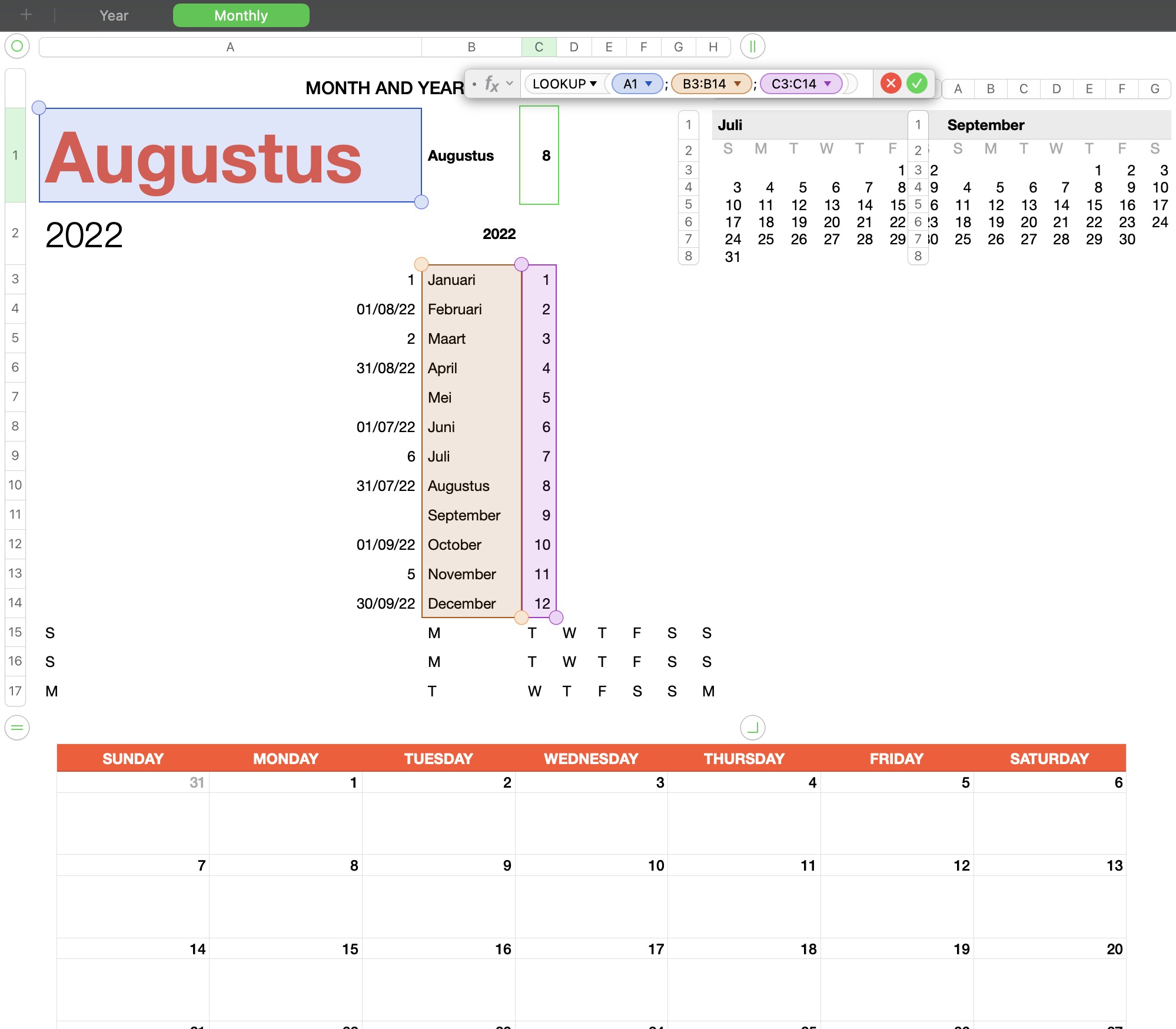The height and width of the screenshot is (1029, 1176).
Task: Select row header 1
Action: click(x=15, y=155)
